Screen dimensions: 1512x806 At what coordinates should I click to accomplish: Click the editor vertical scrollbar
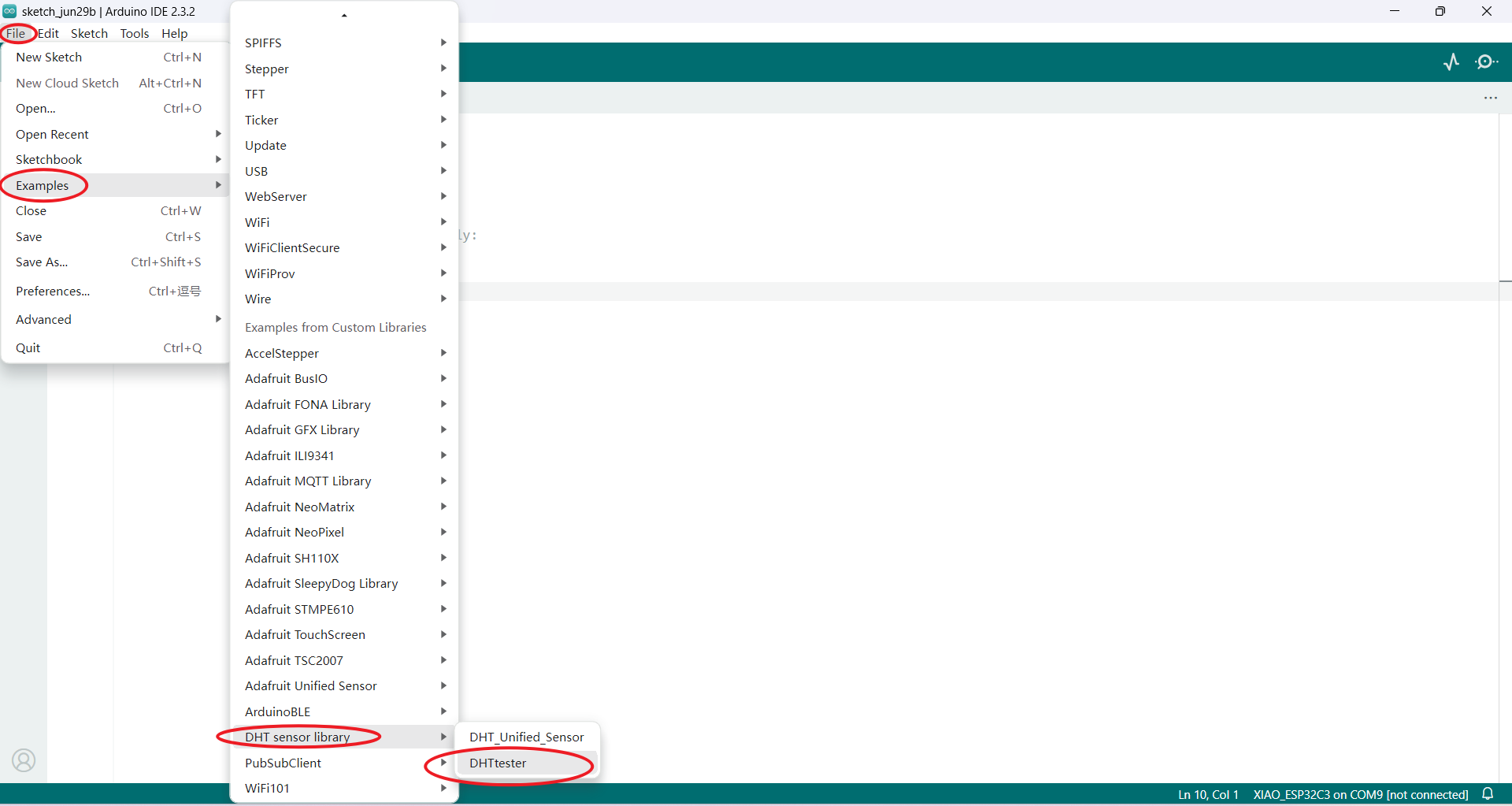click(1505, 448)
